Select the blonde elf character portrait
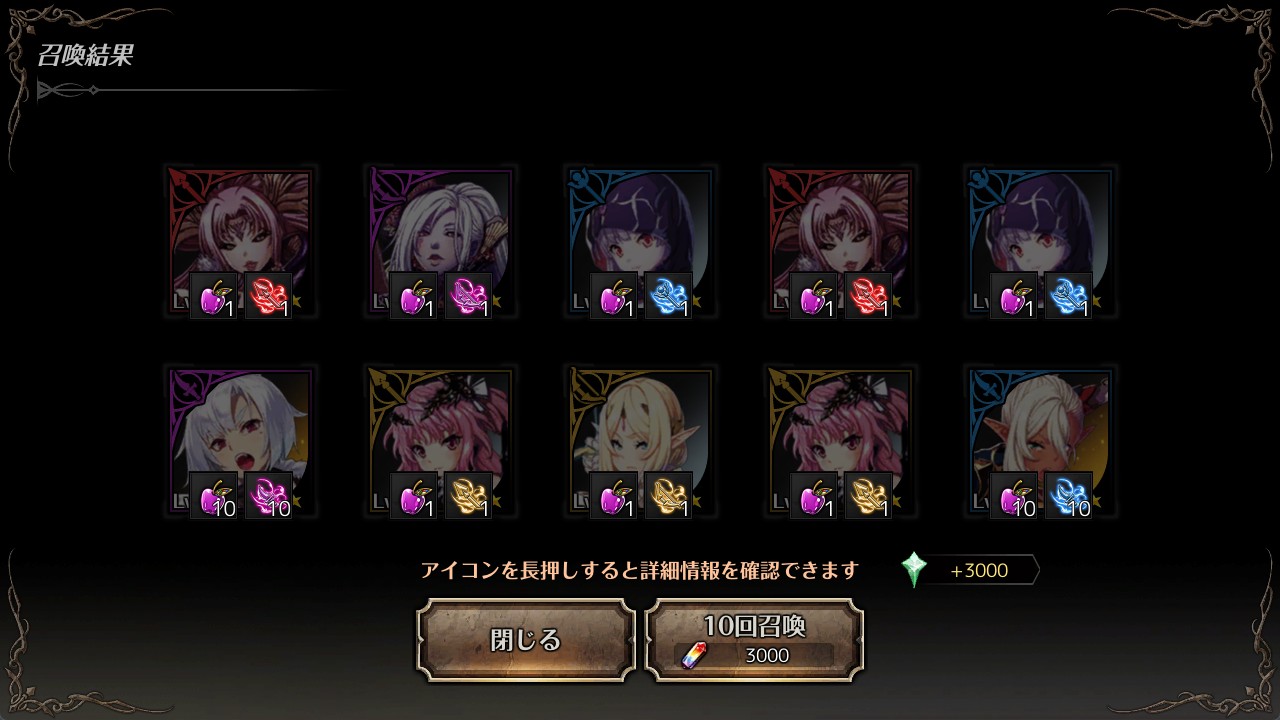 640,442
